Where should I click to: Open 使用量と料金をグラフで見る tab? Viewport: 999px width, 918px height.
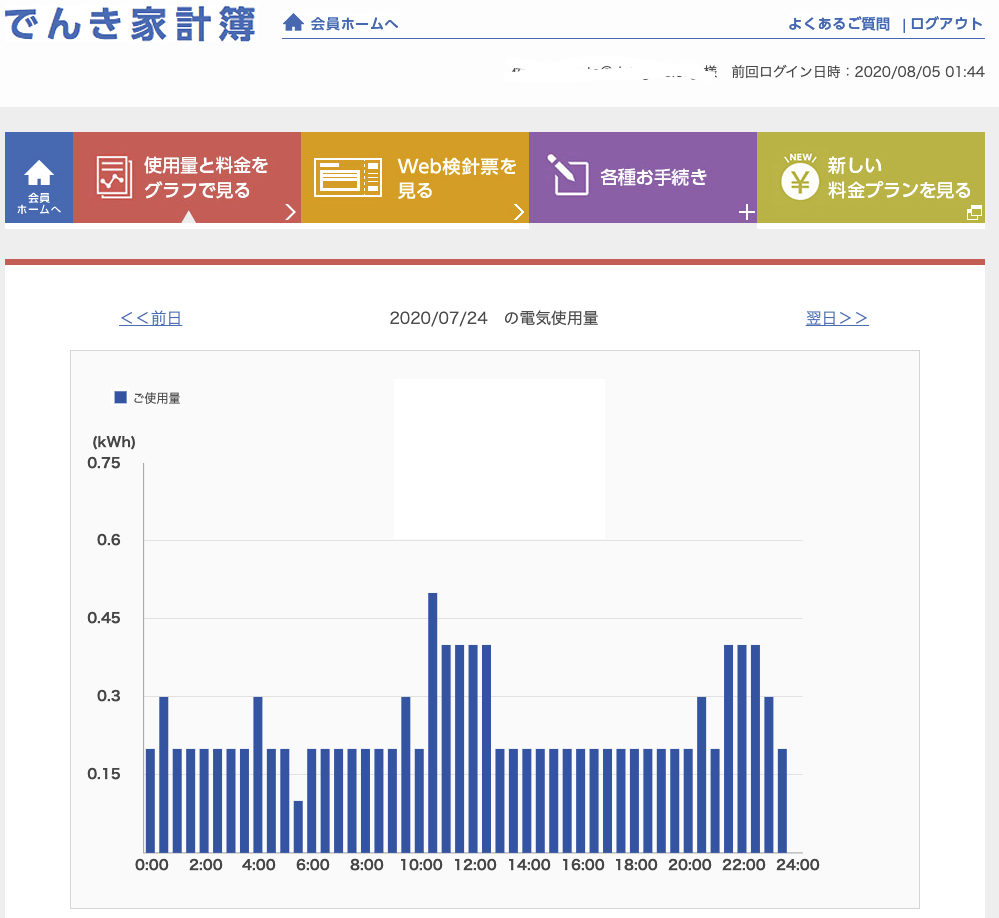pos(206,177)
